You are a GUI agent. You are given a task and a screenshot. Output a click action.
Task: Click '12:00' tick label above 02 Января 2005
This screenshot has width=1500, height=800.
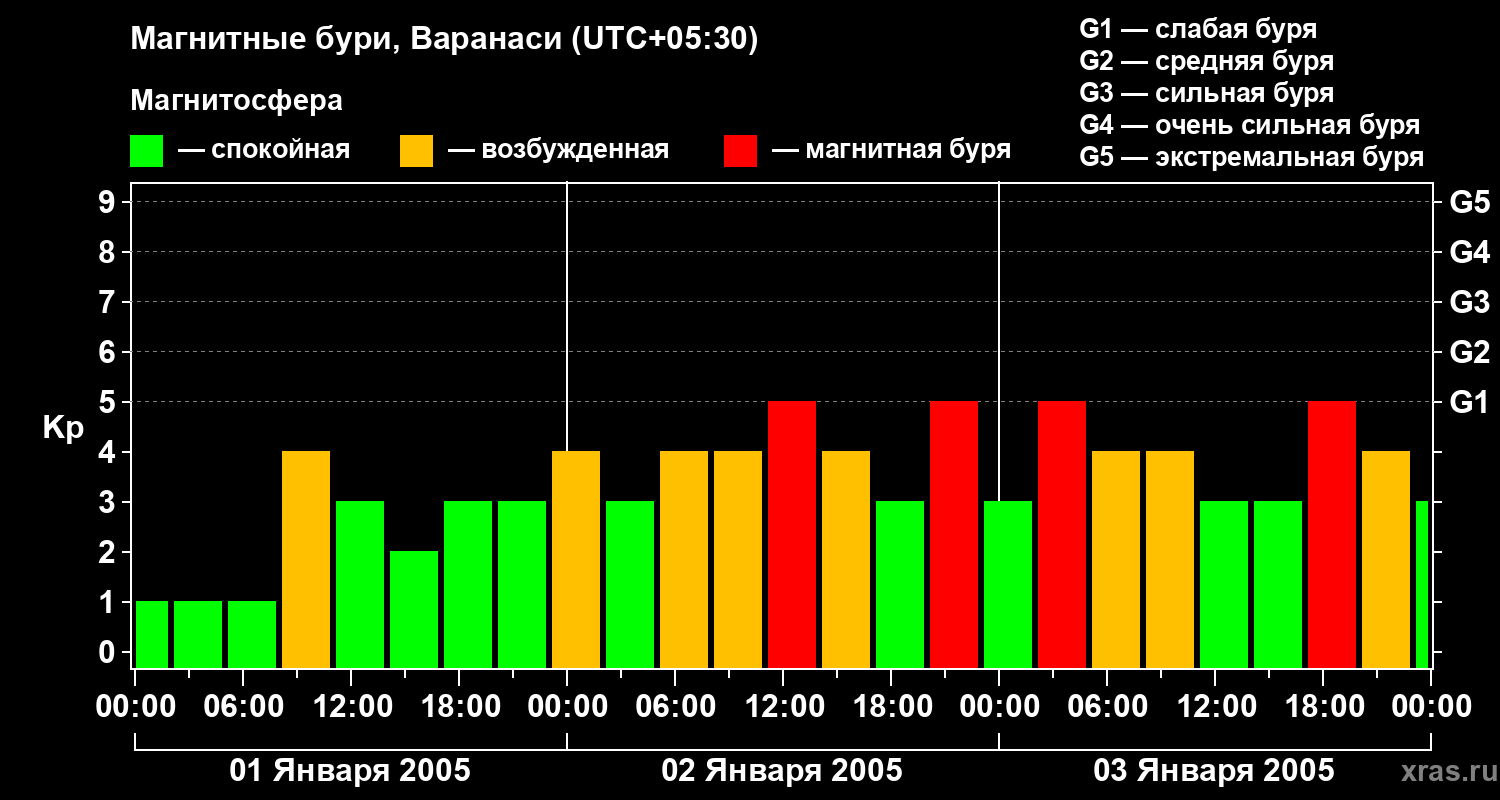783,707
